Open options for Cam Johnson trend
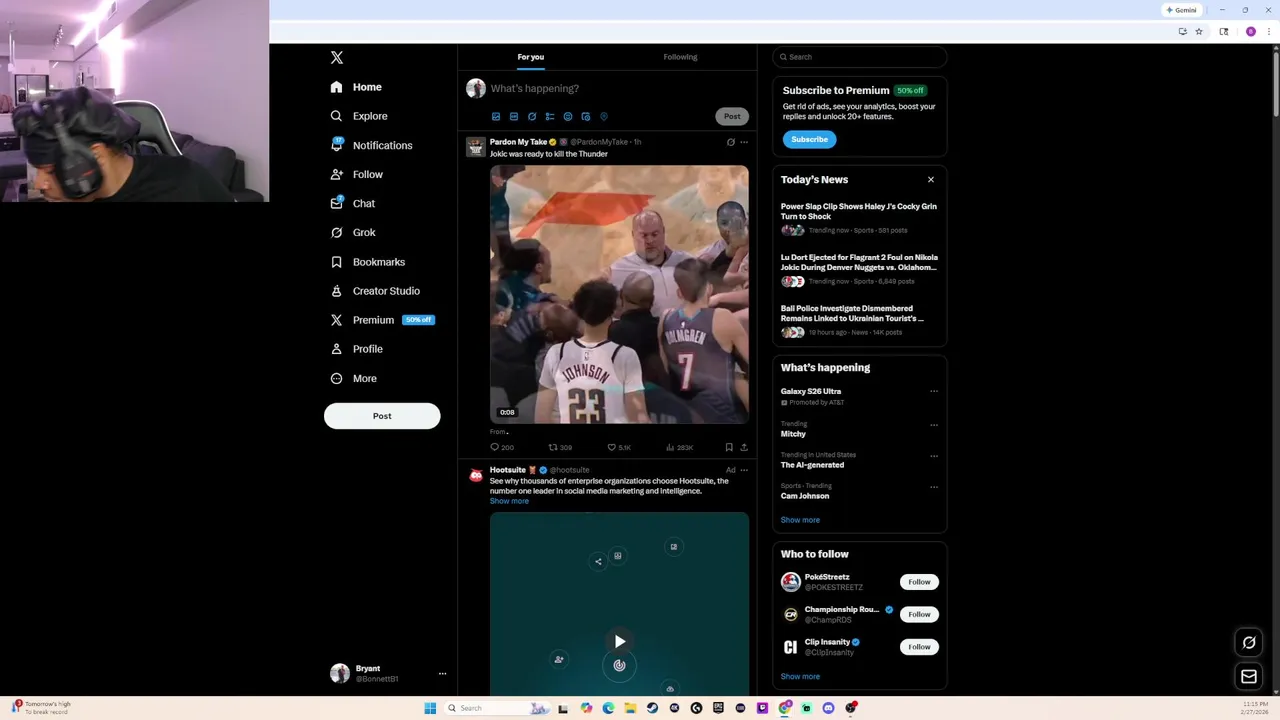 (934, 487)
